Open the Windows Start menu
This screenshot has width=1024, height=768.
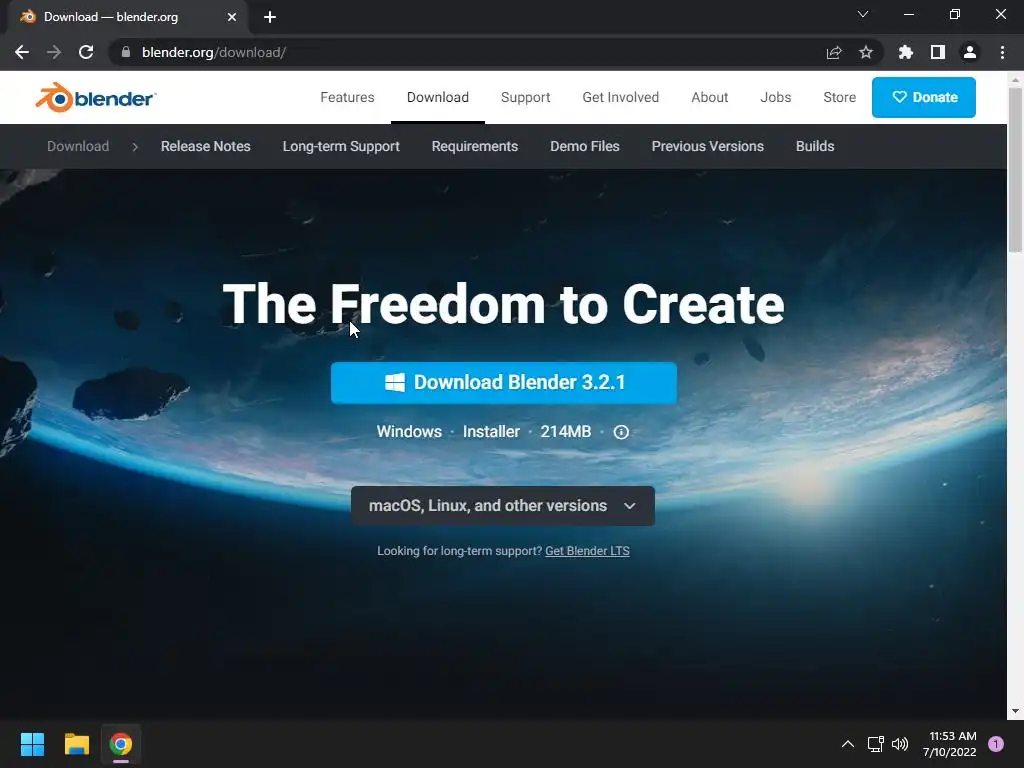[x=32, y=744]
